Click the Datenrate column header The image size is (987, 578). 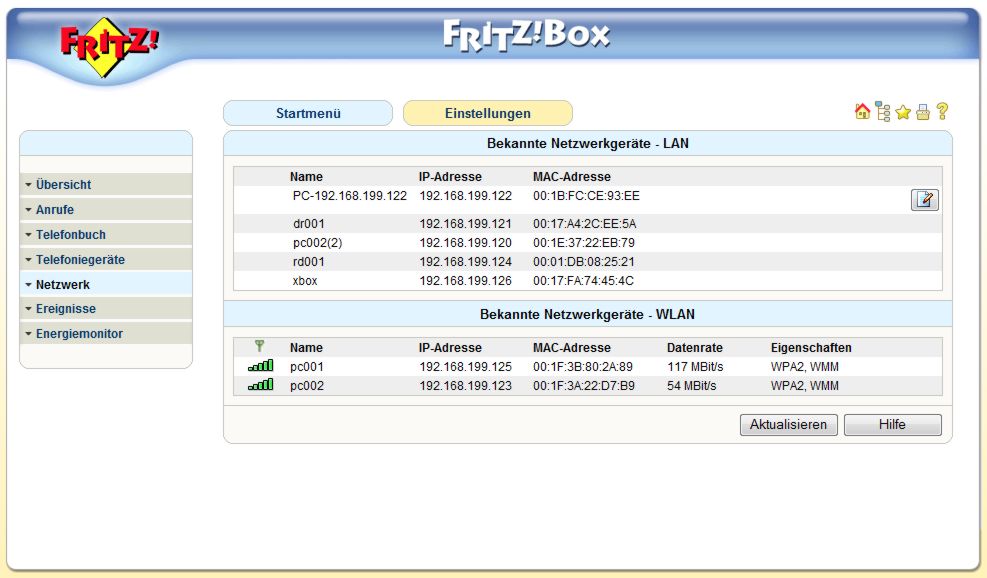coord(695,348)
